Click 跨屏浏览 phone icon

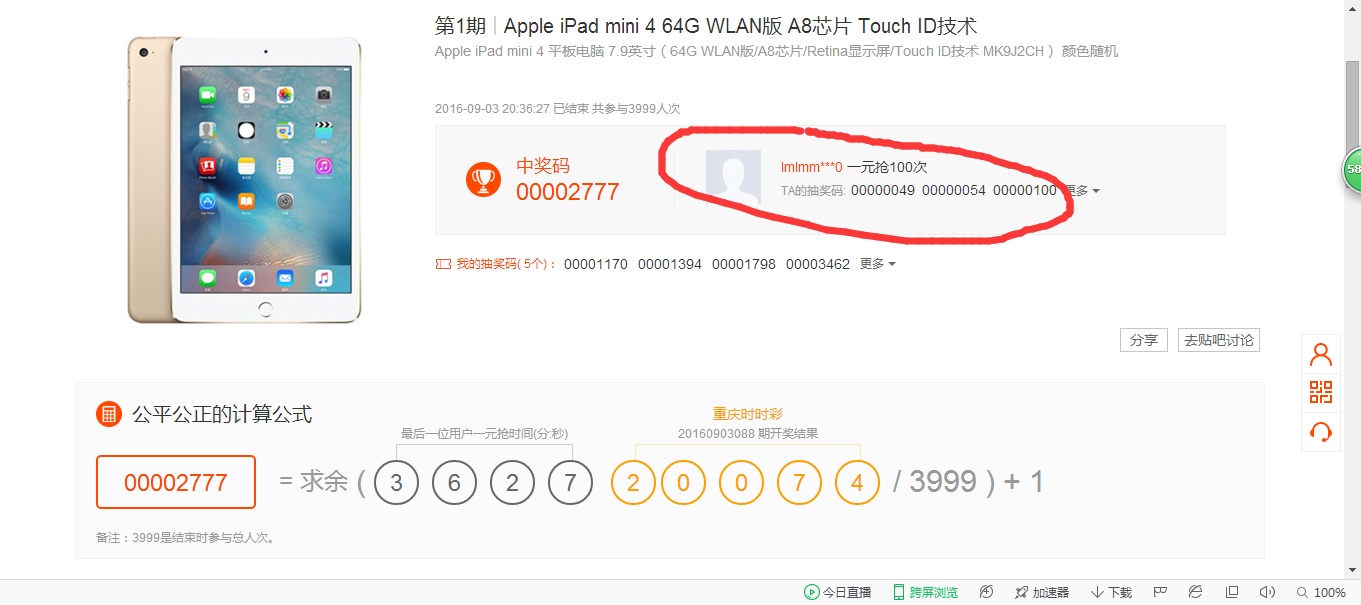[x=899, y=592]
